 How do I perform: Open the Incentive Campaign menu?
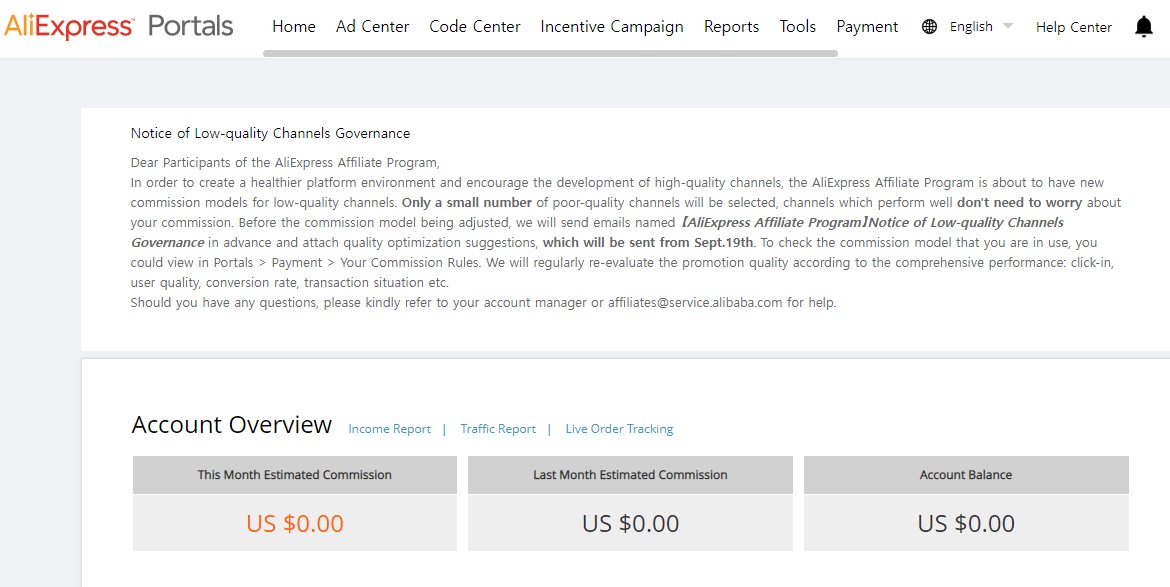[612, 27]
